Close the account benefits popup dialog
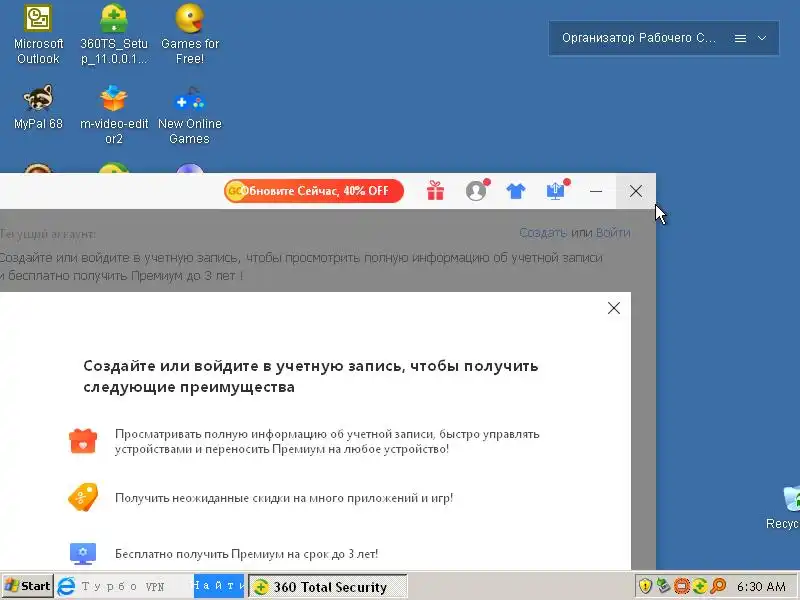 coord(614,308)
